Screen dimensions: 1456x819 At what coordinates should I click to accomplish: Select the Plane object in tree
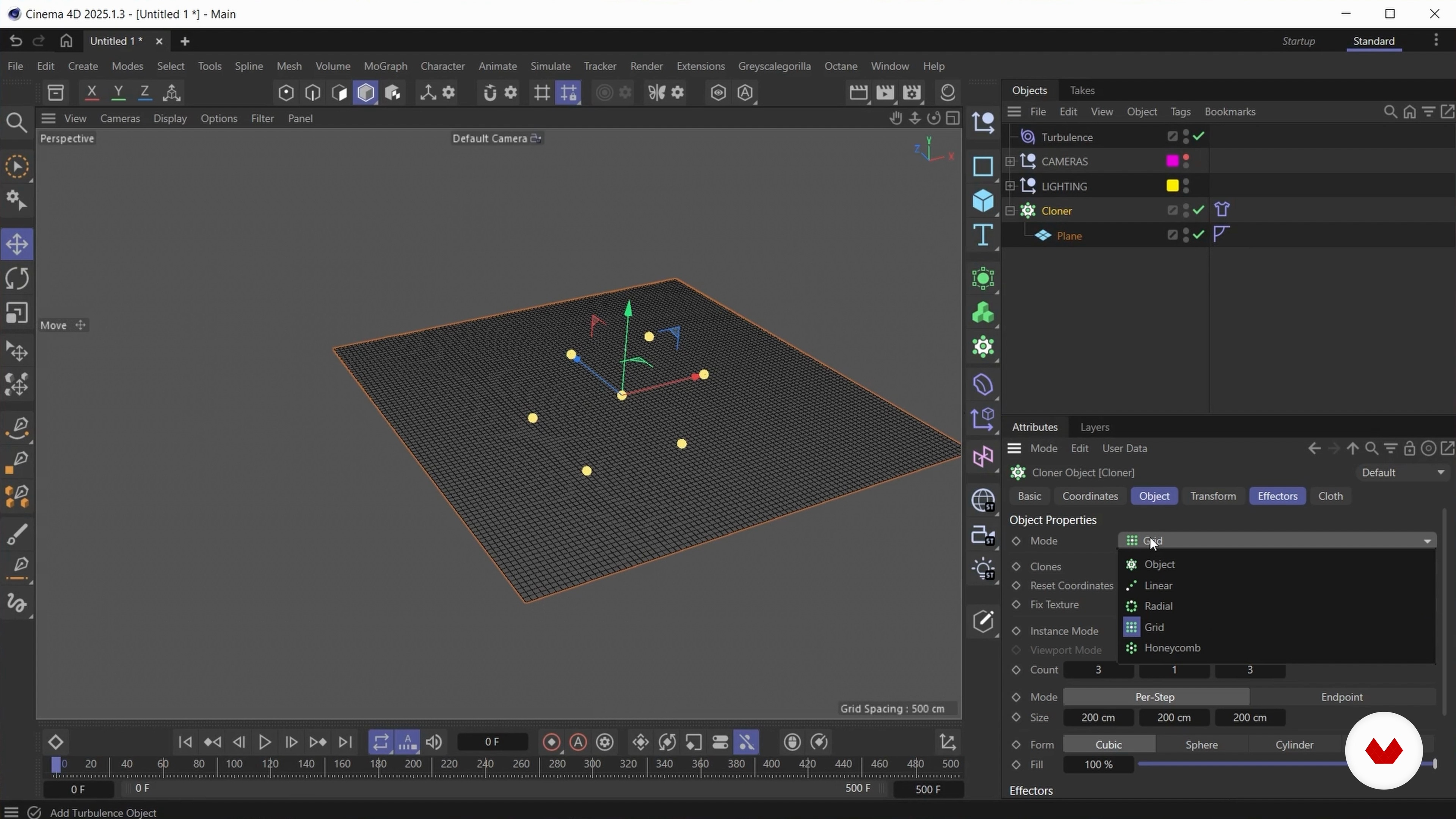click(x=1069, y=236)
